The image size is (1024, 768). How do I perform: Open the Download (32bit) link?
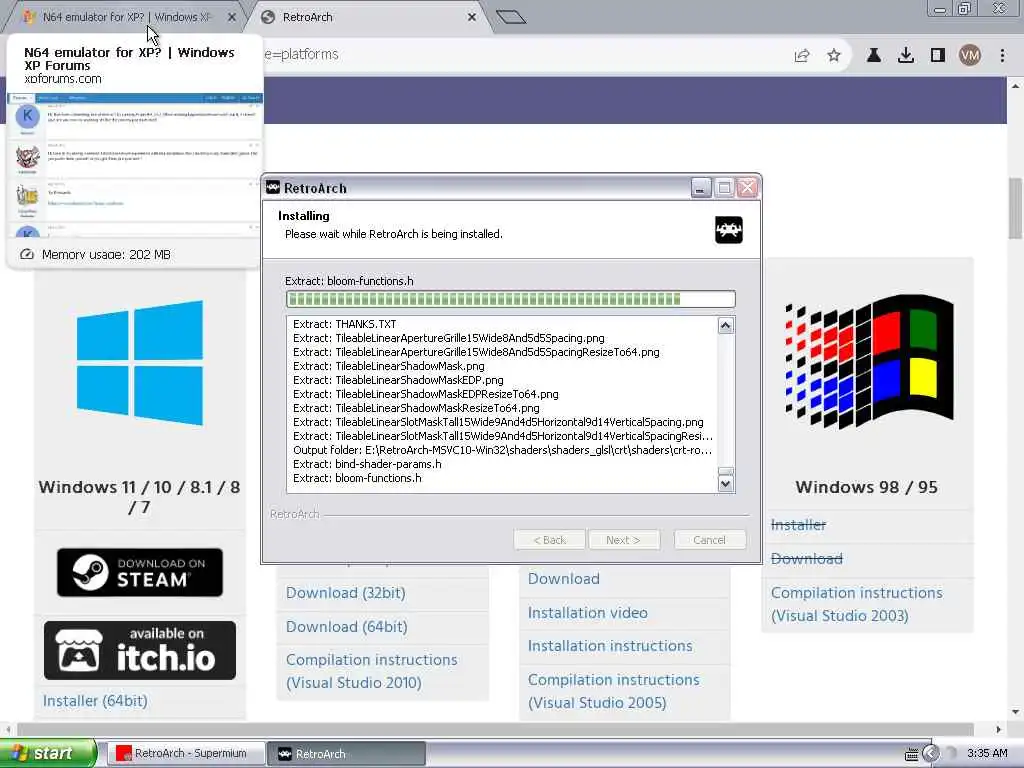[345, 593]
